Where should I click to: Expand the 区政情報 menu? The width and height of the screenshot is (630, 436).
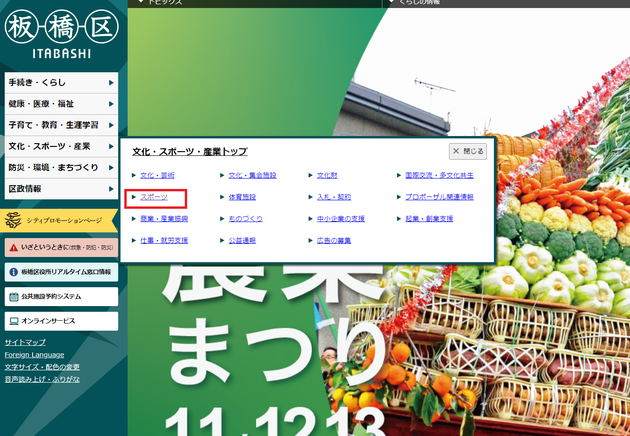(61, 189)
